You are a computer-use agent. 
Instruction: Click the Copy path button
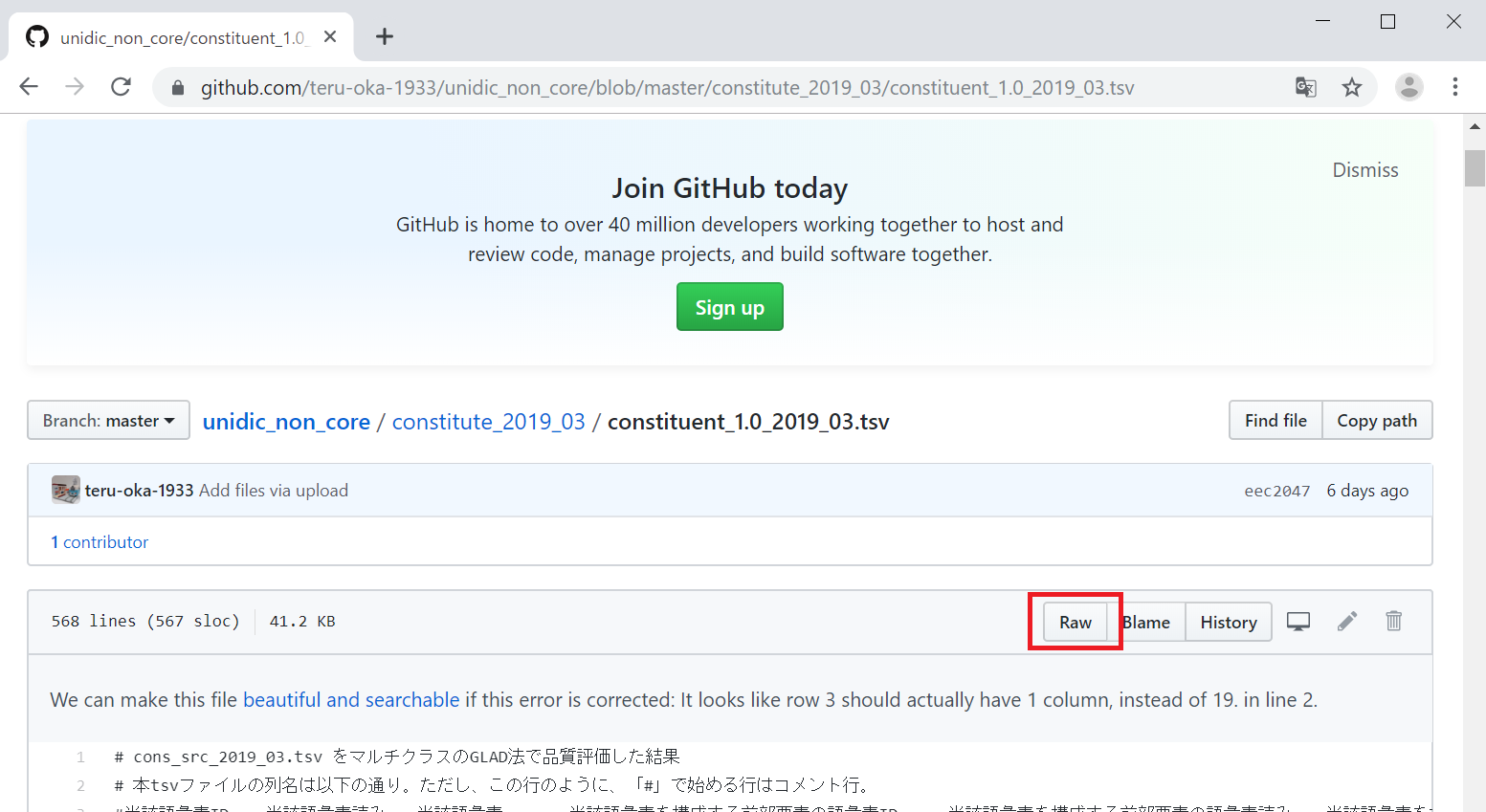click(1377, 421)
